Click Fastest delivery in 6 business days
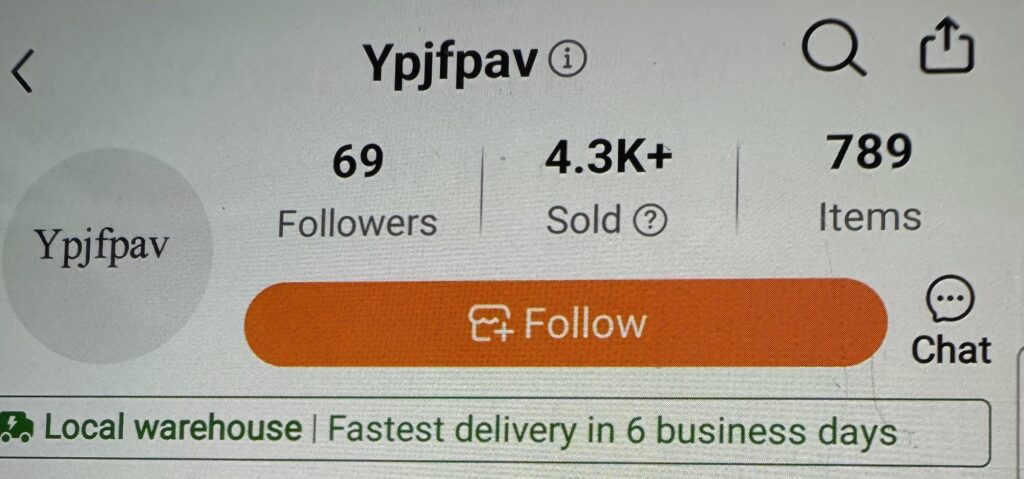 (613, 432)
